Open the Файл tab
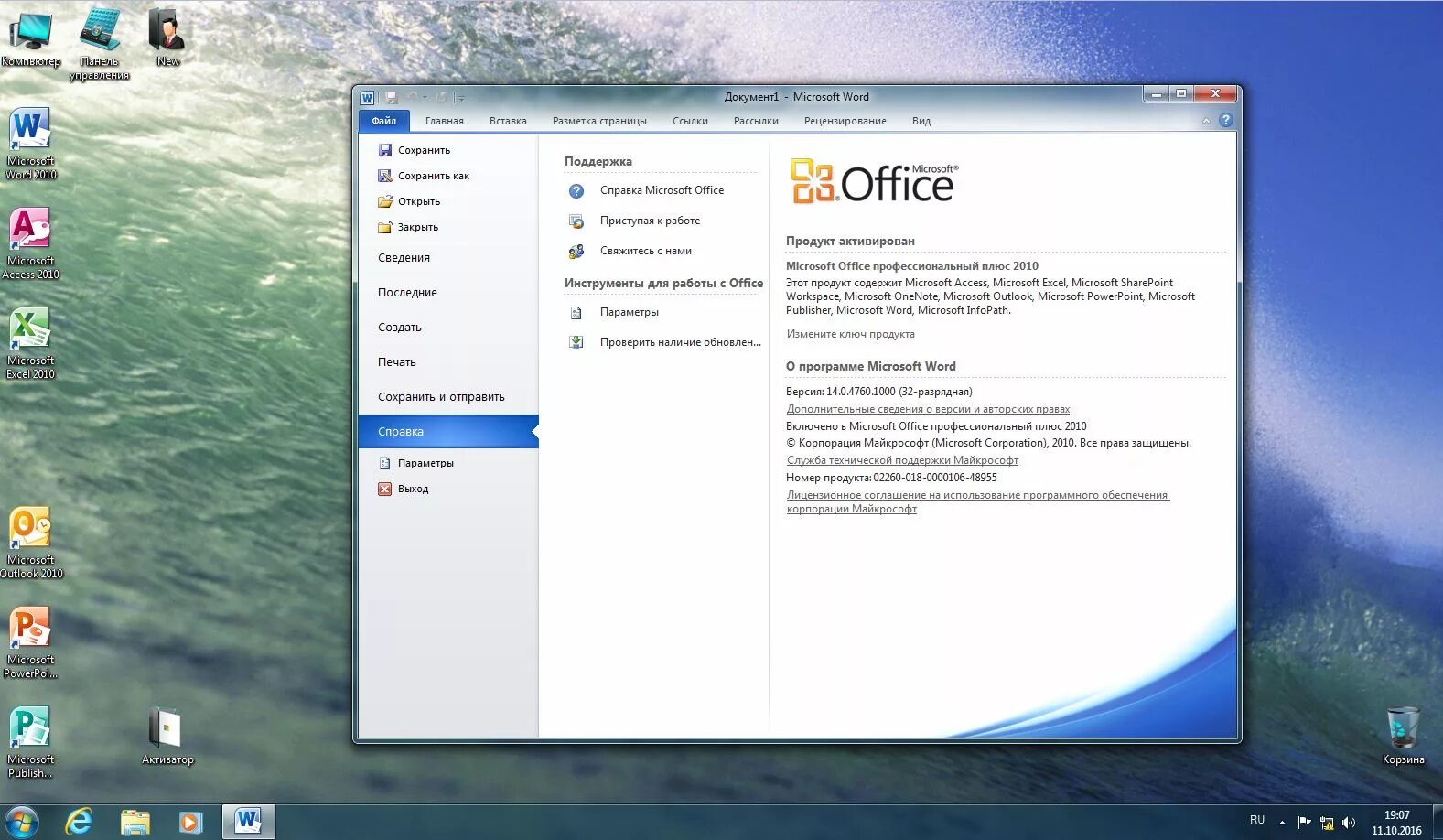This screenshot has width=1443, height=840. [x=384, y=121]
